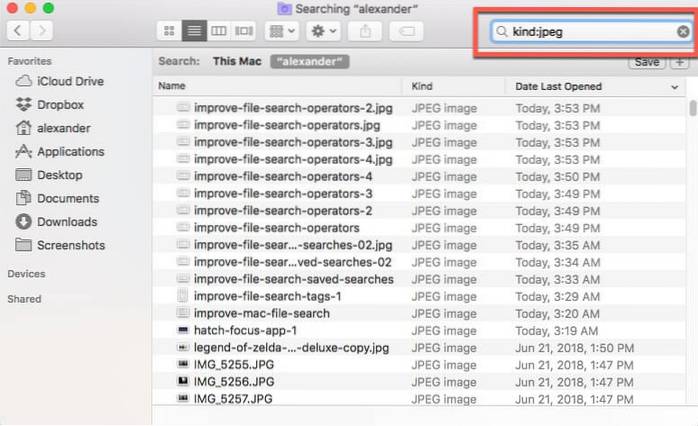Image resolution: width=698 pixels, height=426 pixels.
Task: Open Downloads folder in sidebar
Action: [x=67, y=222]
